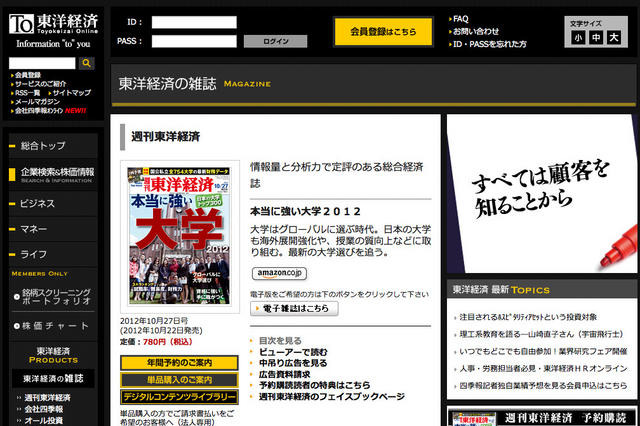640x426 pixels.
Task: Click the 780円(税込) price text
Action: click(167, 342)
